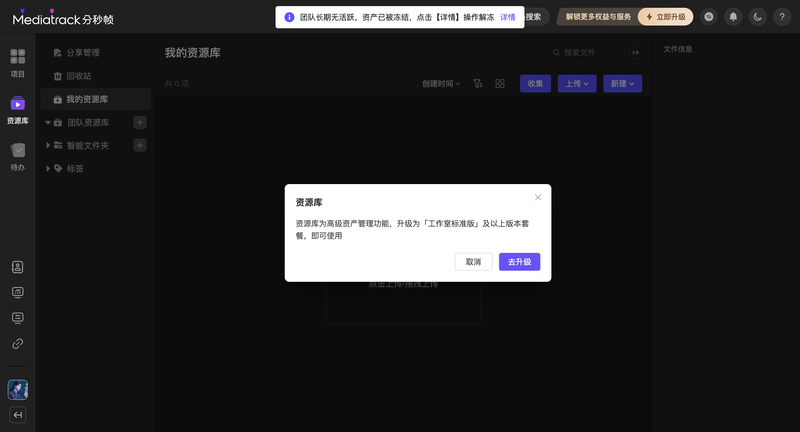Collapse the file info panel arrow
Image resolution: width=800 pixels, height=432 pixels.
636,53
